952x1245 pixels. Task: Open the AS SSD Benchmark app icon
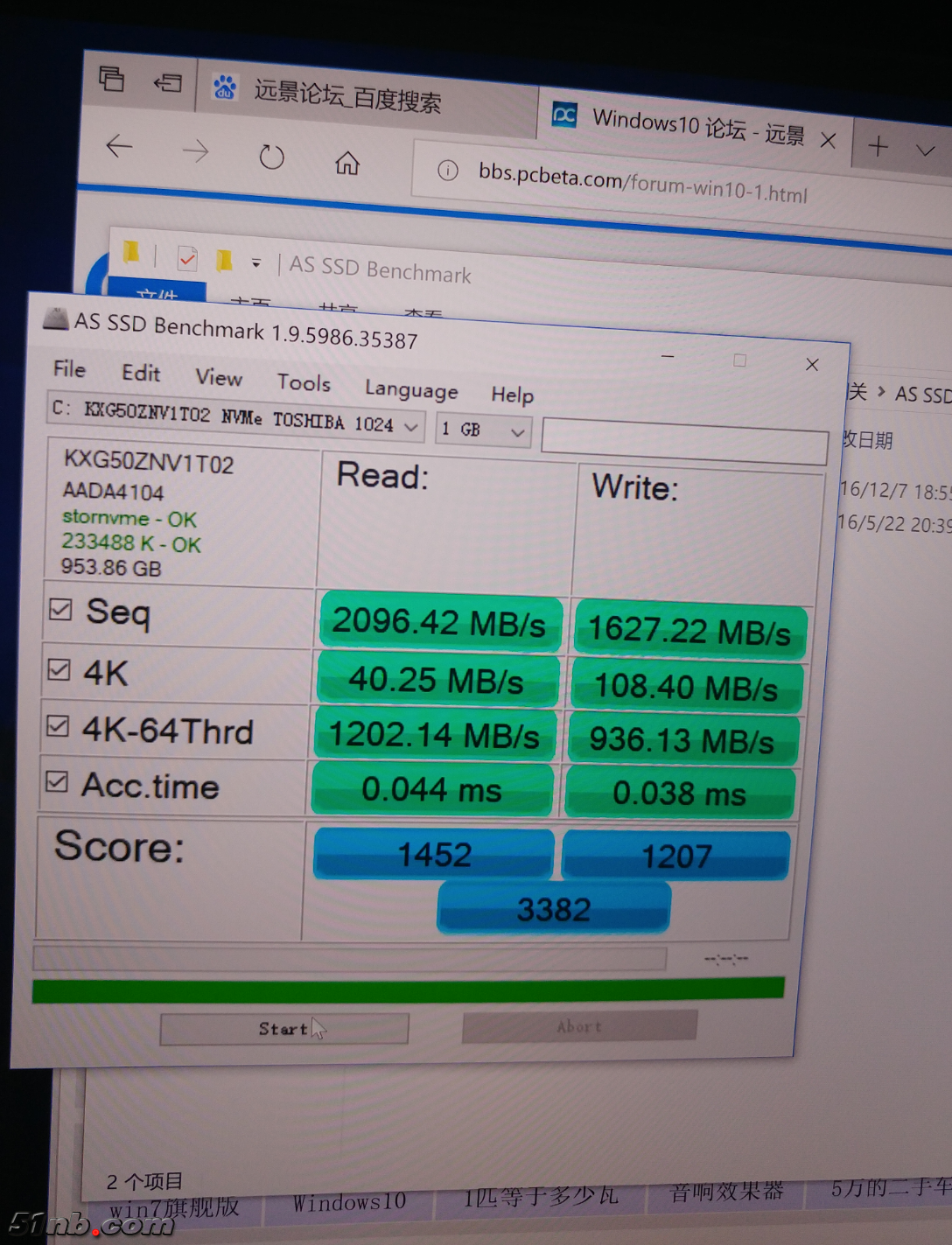56,319
